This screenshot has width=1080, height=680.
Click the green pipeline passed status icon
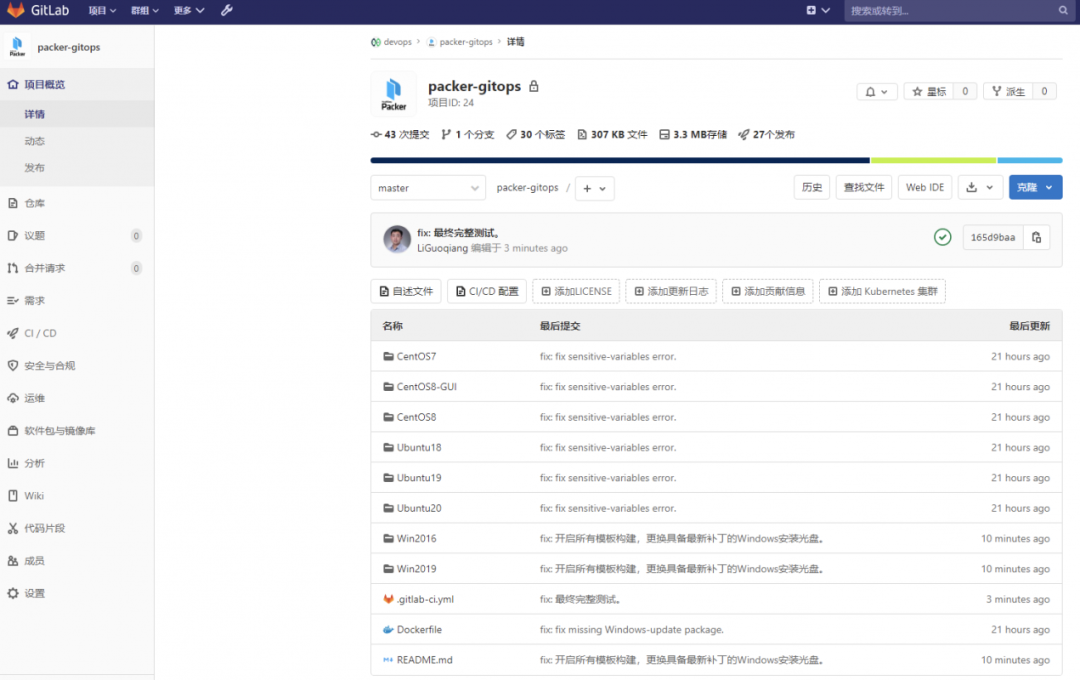pyautogui.click(x=942, y=237)
